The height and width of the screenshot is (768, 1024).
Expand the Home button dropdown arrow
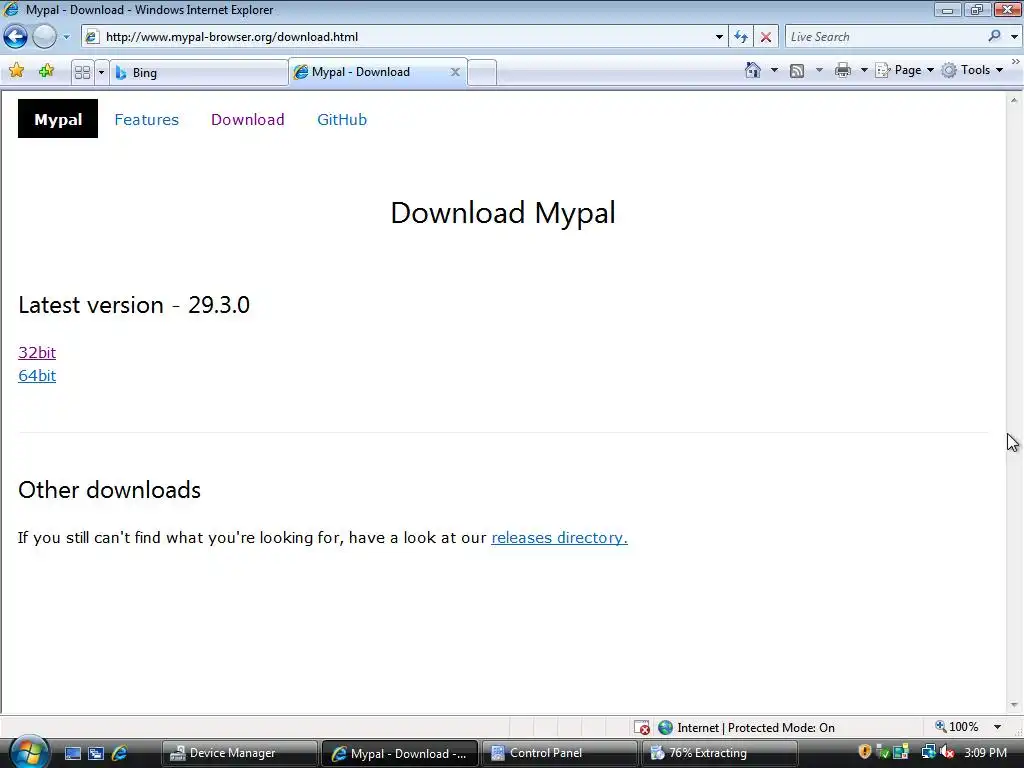tap(775, 70)
